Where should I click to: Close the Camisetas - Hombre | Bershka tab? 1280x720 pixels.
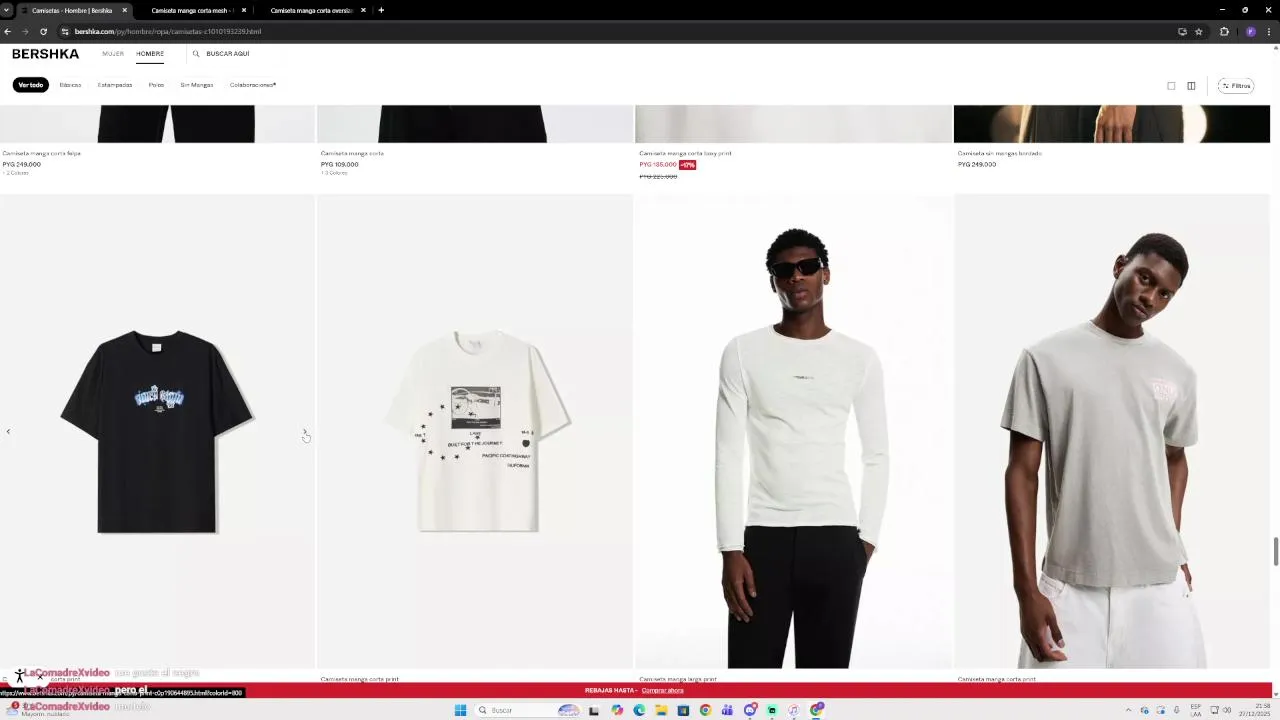[x=125, y=10]
